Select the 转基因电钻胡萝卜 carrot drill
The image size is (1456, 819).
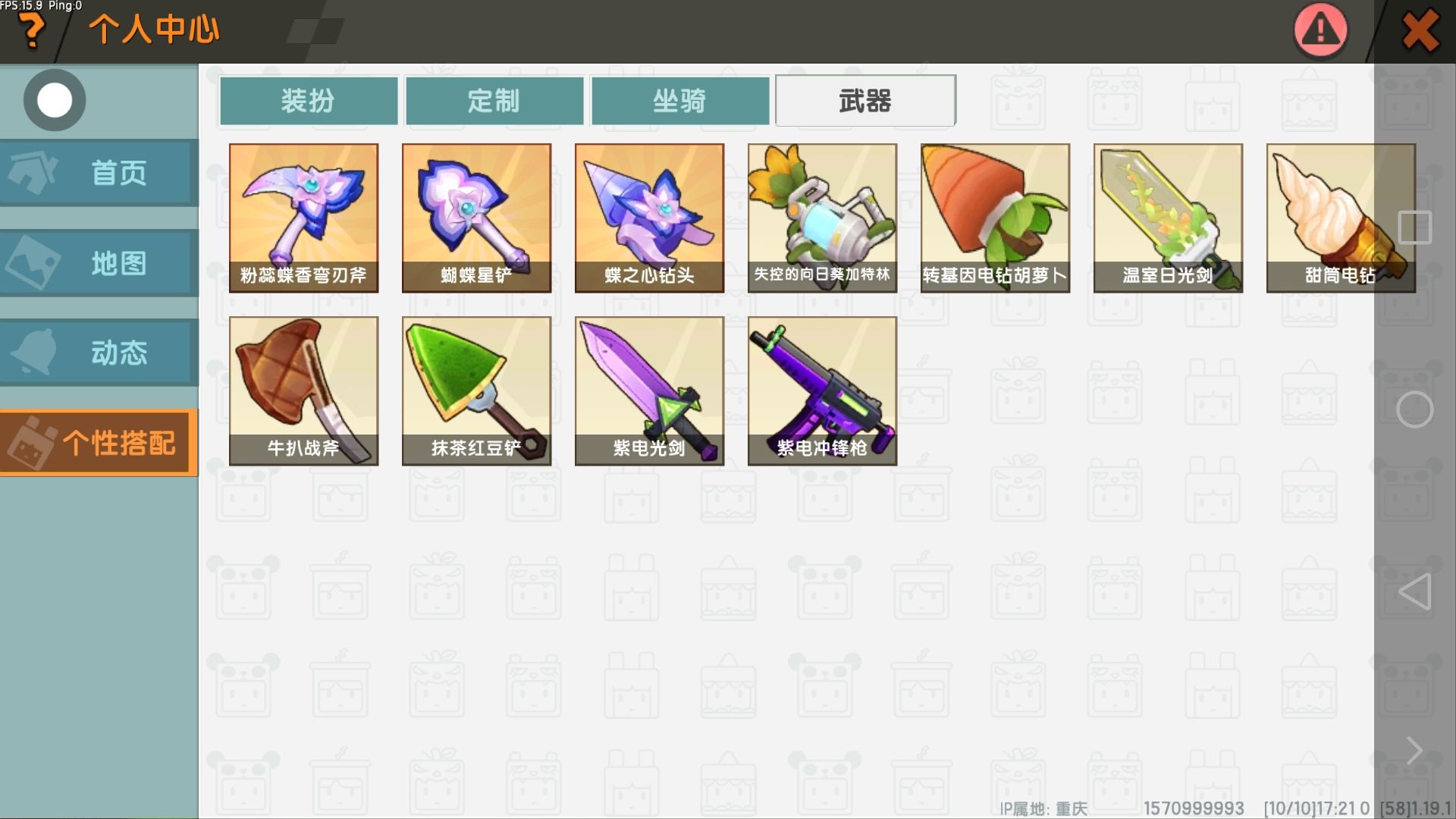(x=995, y=218)
